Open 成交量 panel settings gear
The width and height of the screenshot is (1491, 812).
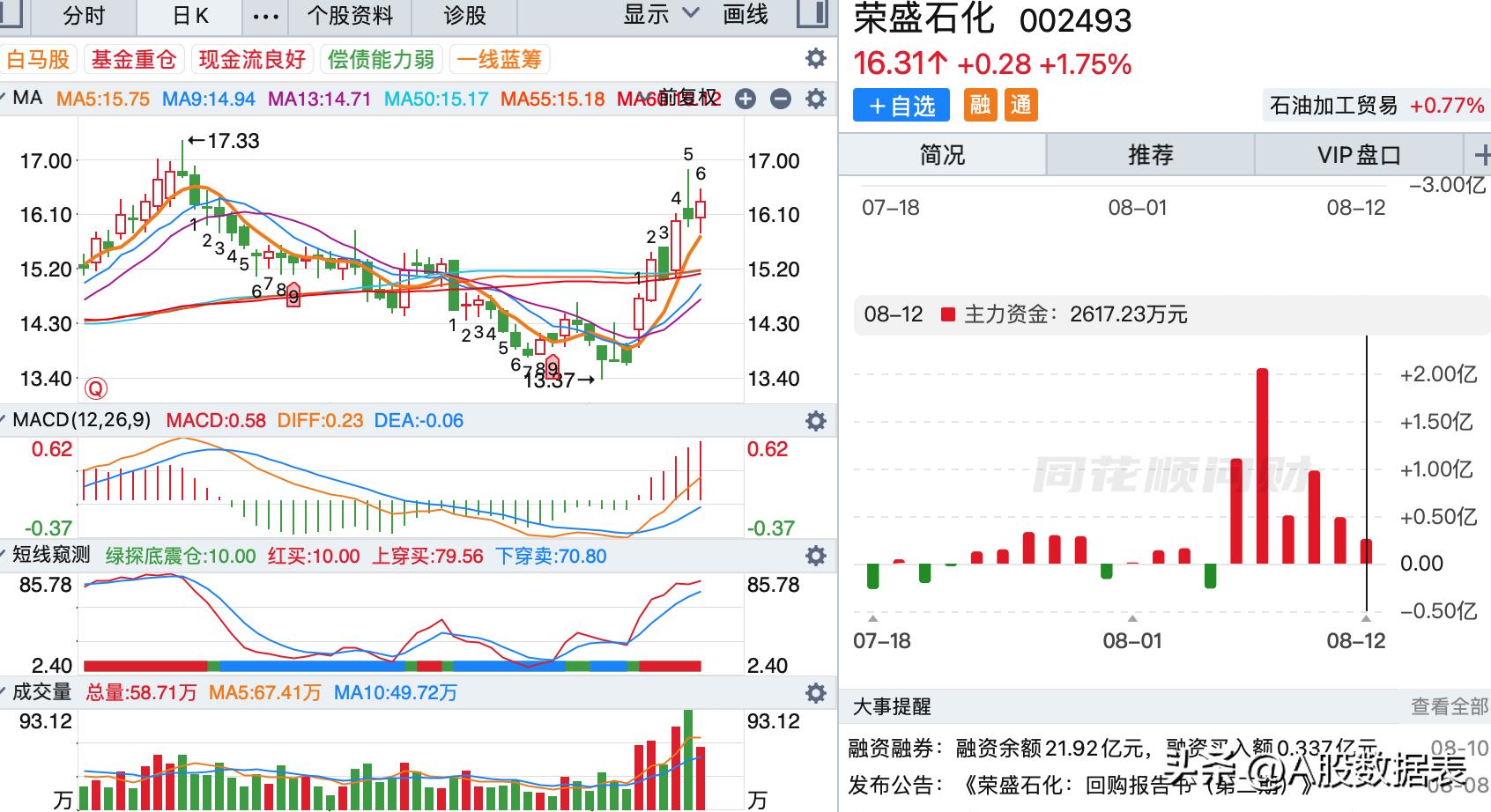816,693
